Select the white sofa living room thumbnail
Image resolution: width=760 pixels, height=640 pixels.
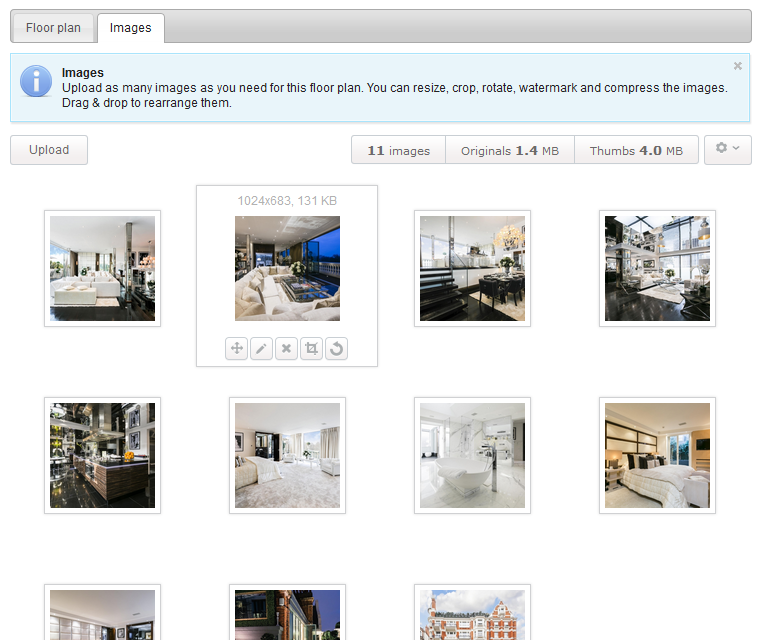tap(102, 269)
